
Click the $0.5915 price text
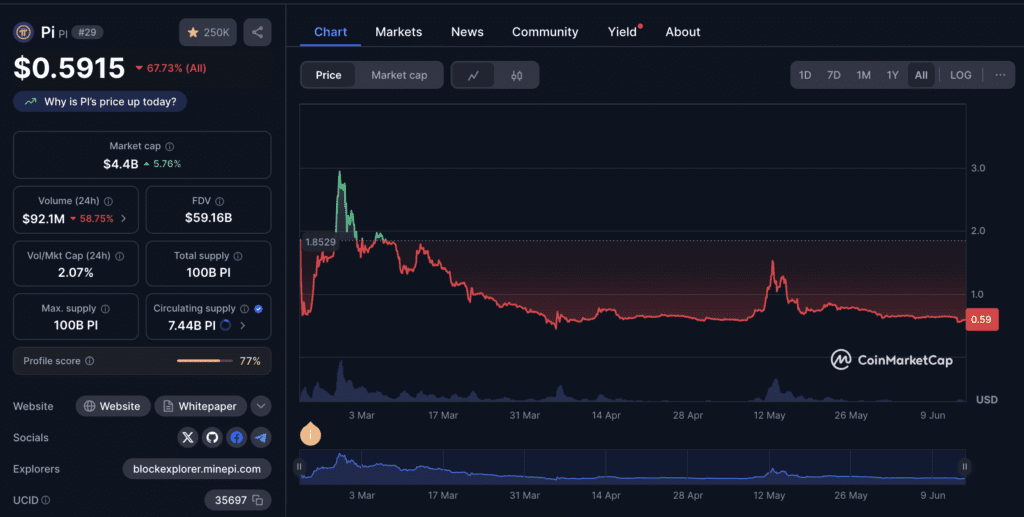tap(69, 68)
